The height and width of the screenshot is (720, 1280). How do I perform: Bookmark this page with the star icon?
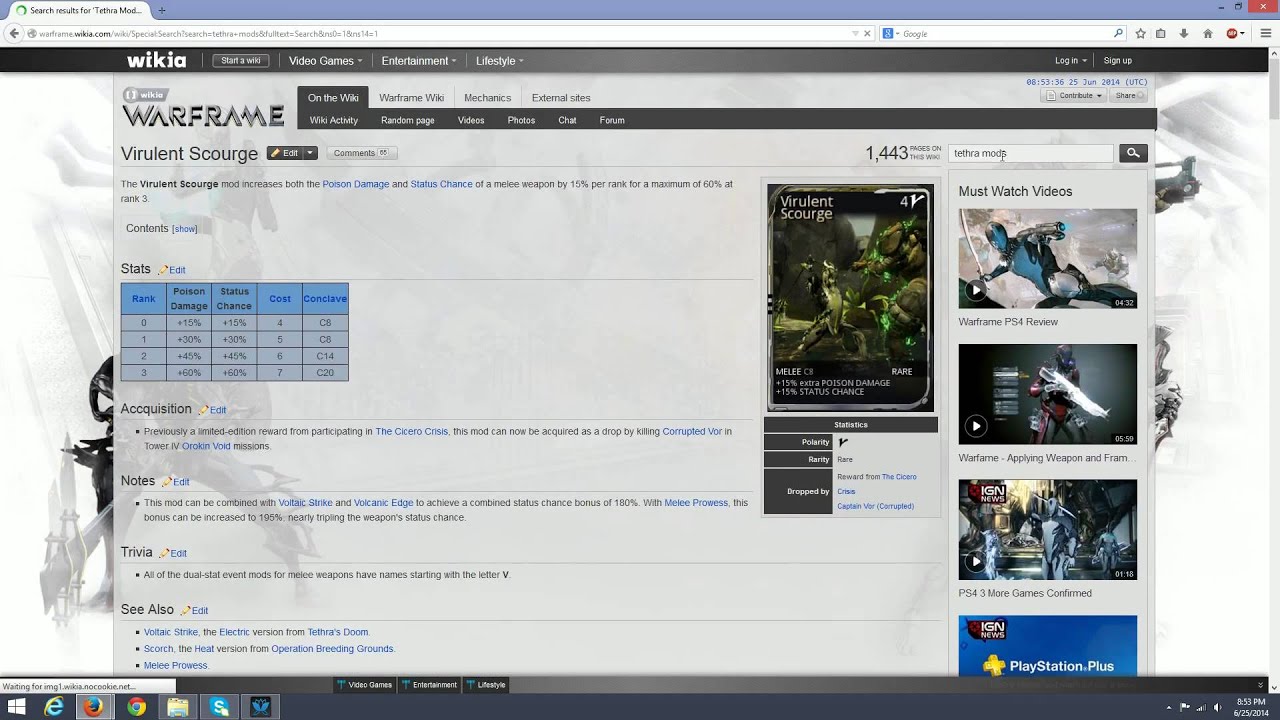point(1141,33)
